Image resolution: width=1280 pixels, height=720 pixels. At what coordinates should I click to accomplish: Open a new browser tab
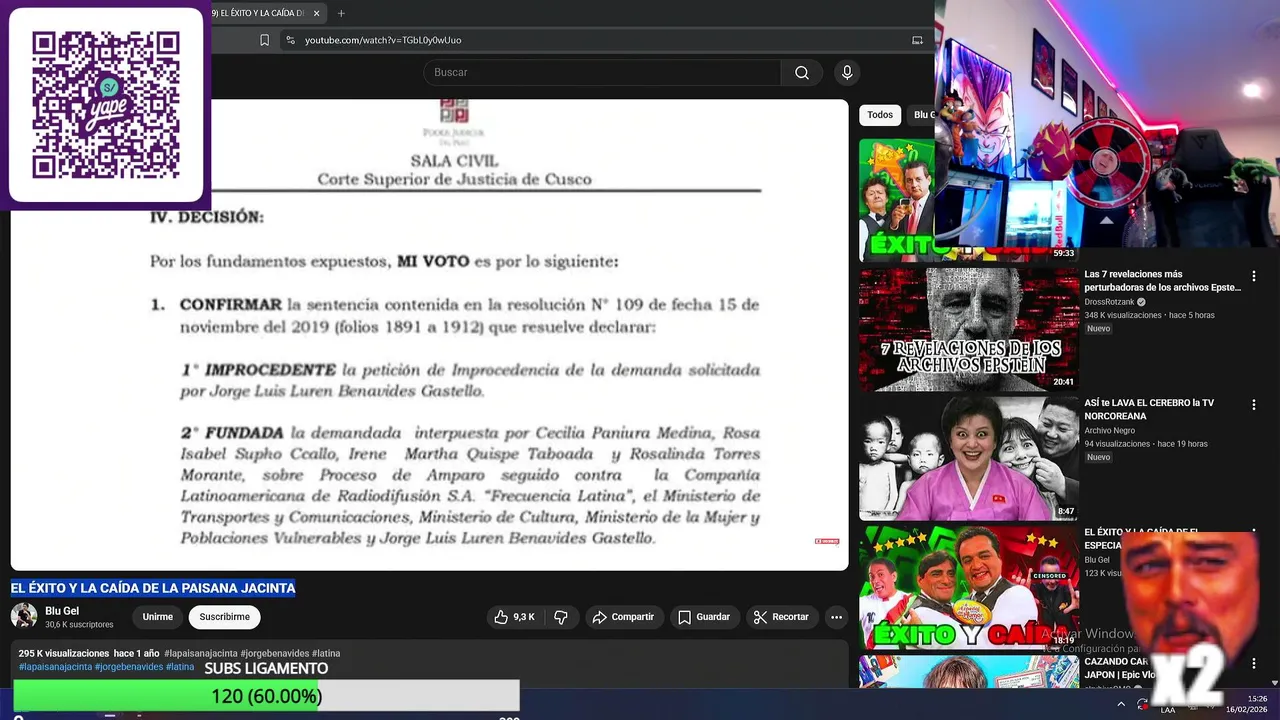tap(341, 13)
